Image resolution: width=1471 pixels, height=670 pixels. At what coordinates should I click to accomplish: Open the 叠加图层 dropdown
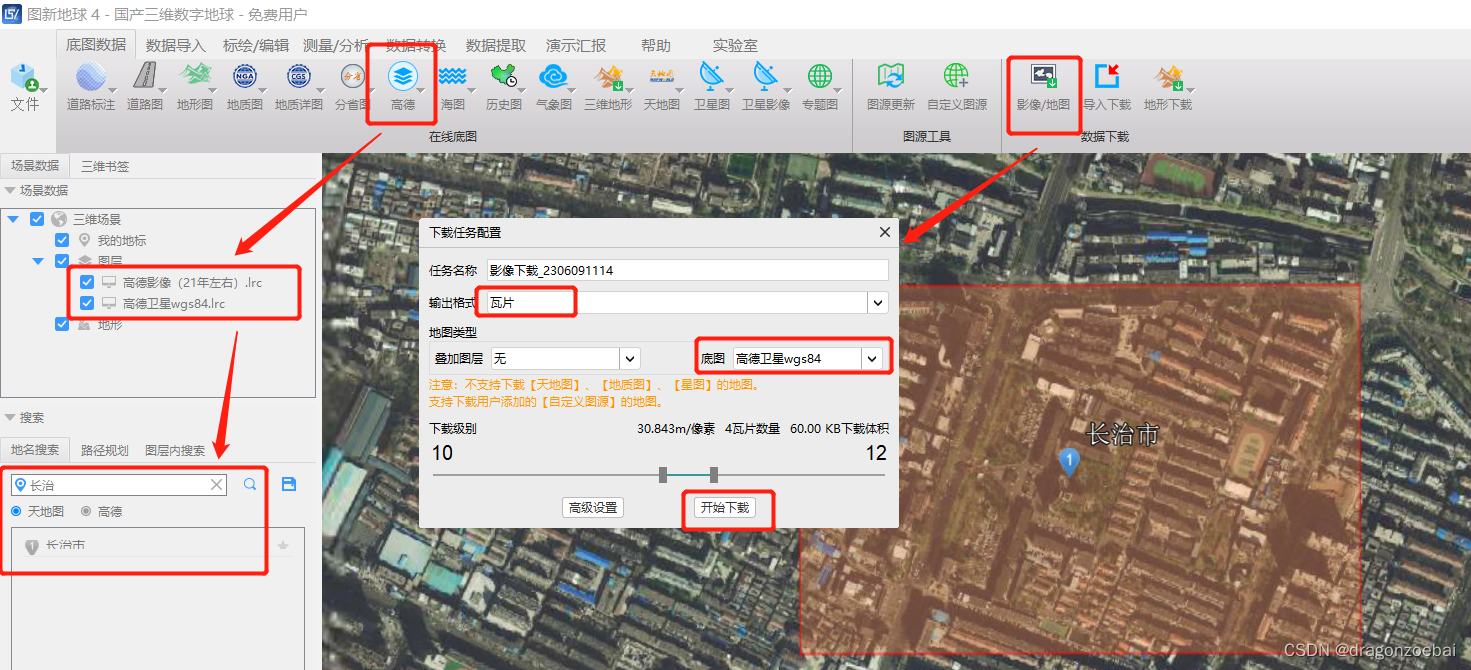630,358
